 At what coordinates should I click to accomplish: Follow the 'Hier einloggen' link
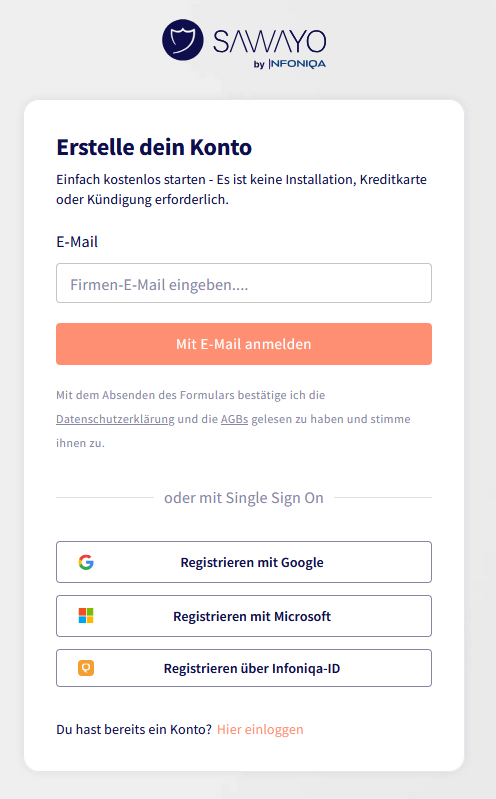click(260, 730)
